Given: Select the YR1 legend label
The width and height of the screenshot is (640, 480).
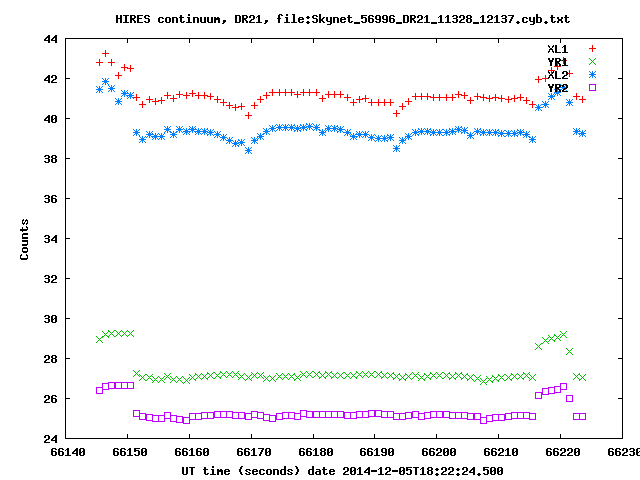Looking at the screenshot, I should pyautogui.click(x=558, y=62).
